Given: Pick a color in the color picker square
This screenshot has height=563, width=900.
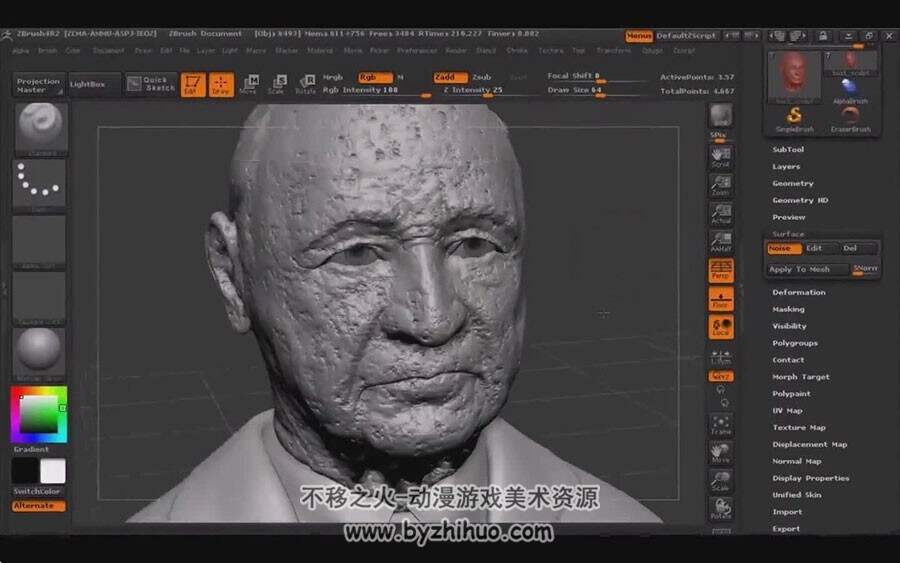Looking at the screenshot, I should click(x=38, y=414).
